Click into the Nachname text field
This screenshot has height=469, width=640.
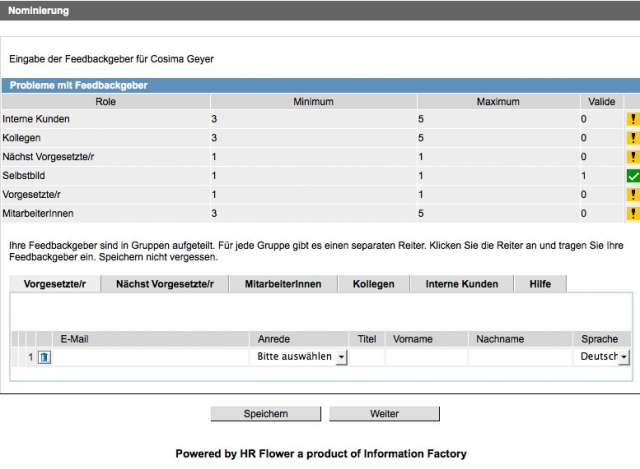point(519,357)
